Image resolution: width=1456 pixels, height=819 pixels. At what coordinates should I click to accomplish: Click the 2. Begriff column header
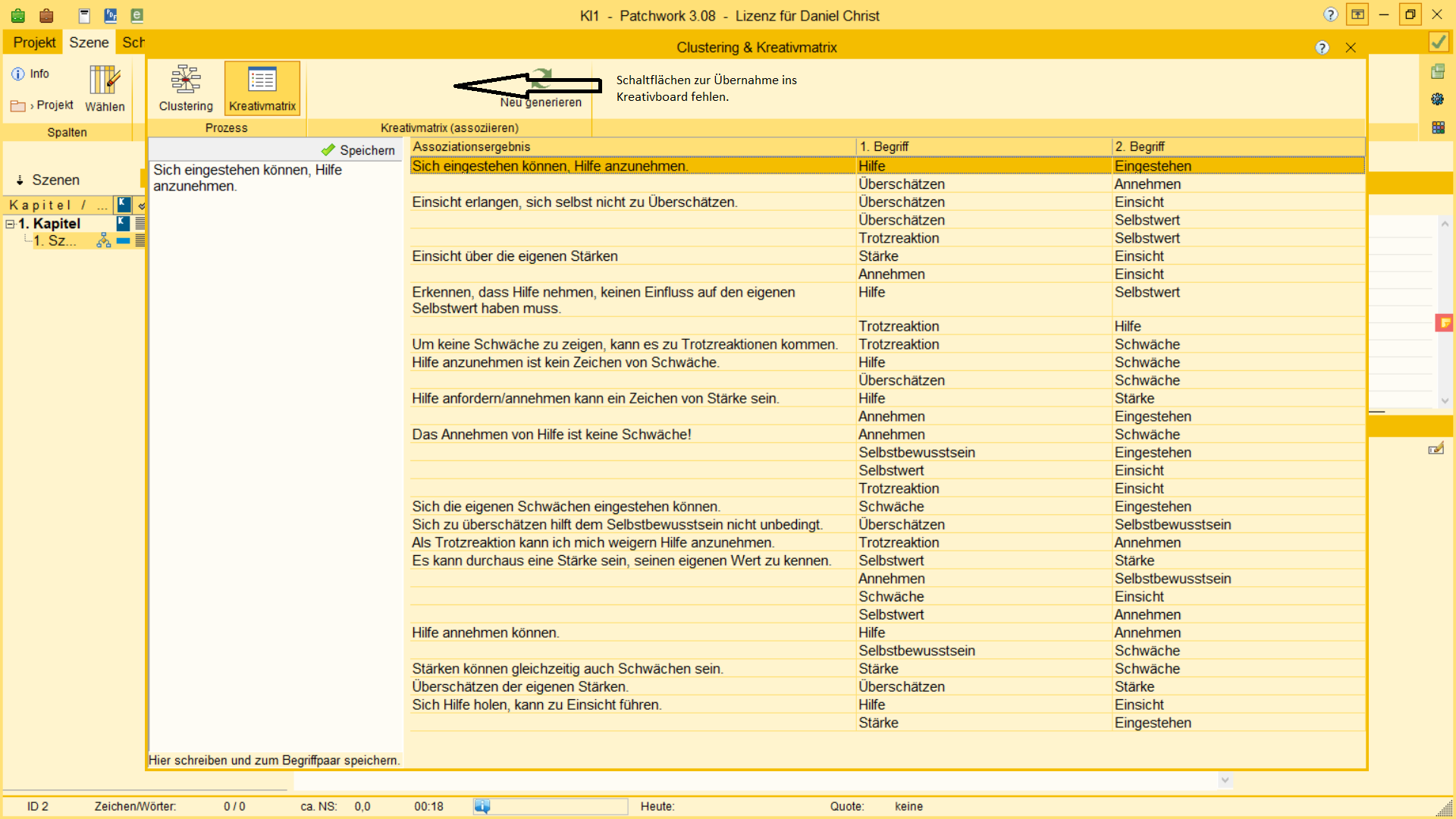click(1238, 146)
